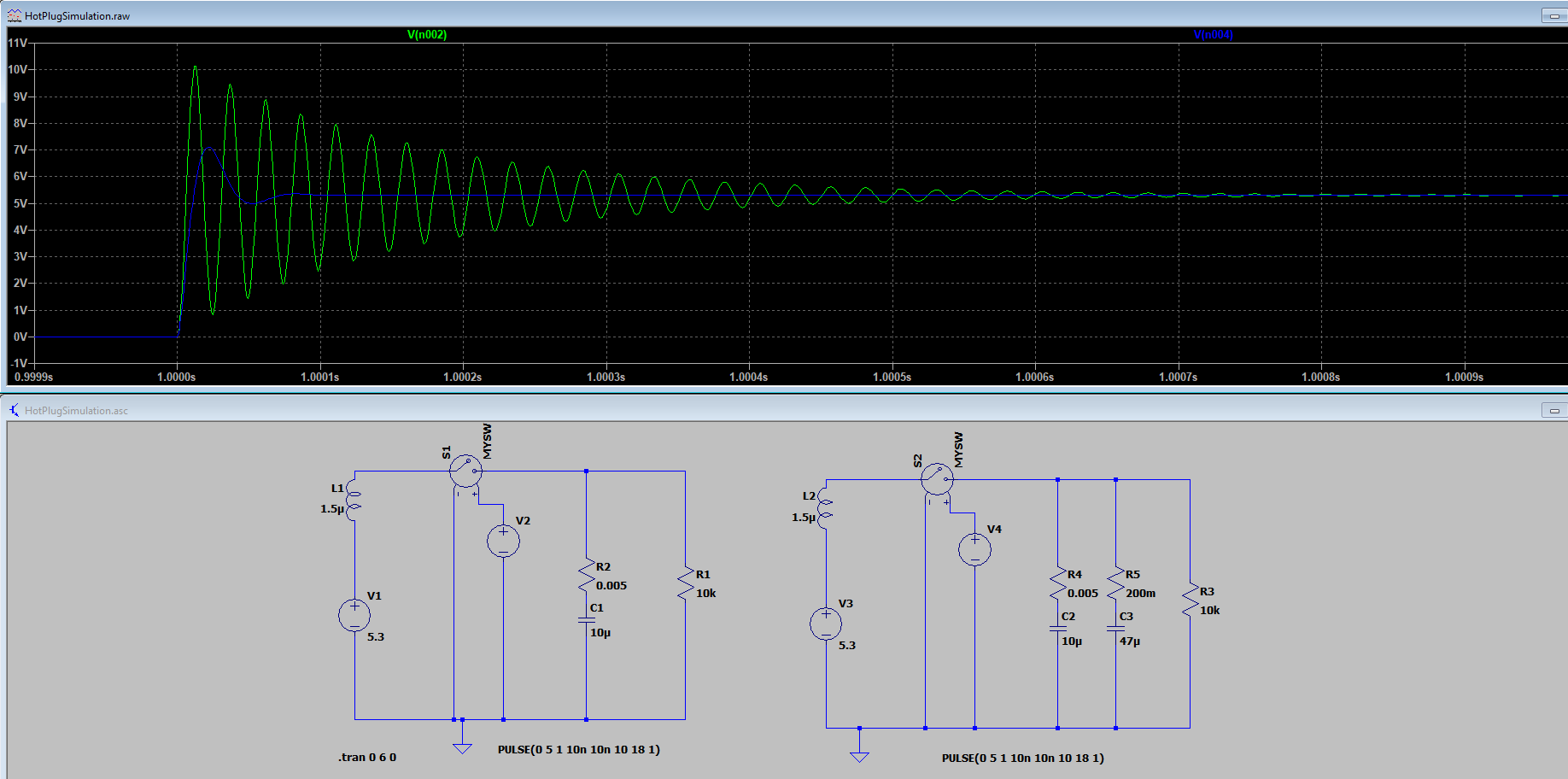
Task: Click the 1.0005s time axis label
Action: click(x=892, y=377)
